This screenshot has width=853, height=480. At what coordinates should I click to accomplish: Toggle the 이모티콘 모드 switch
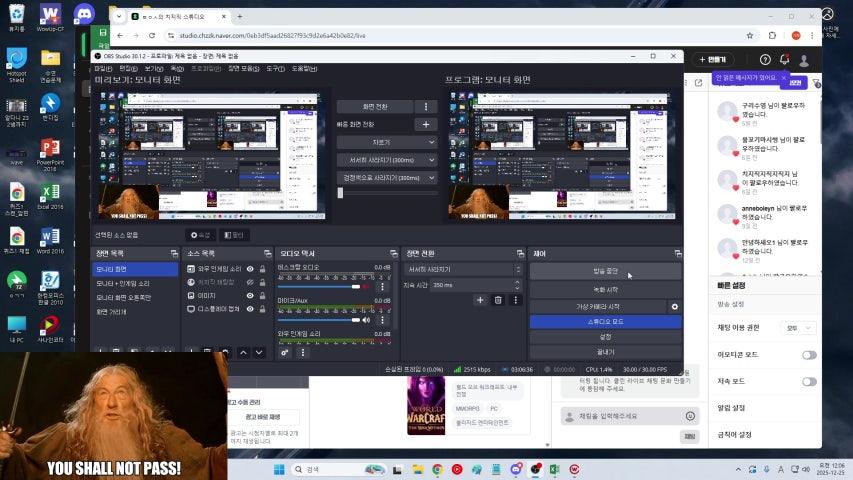[x=808, y=355]
